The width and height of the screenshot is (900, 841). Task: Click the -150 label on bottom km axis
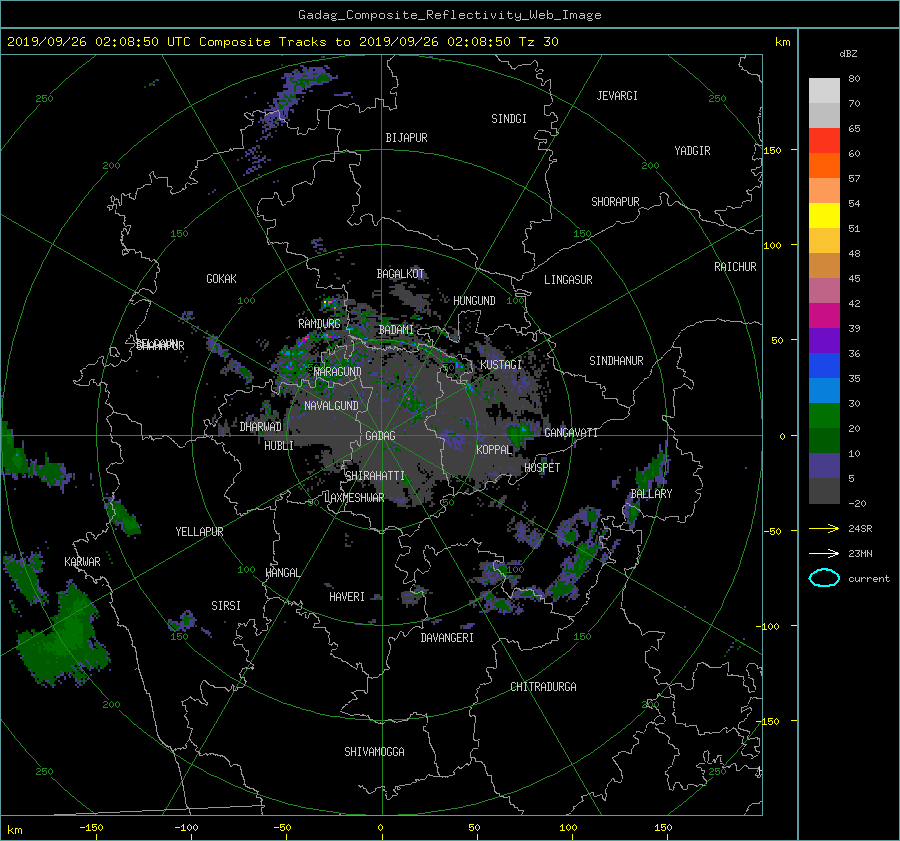pos(91,828)
